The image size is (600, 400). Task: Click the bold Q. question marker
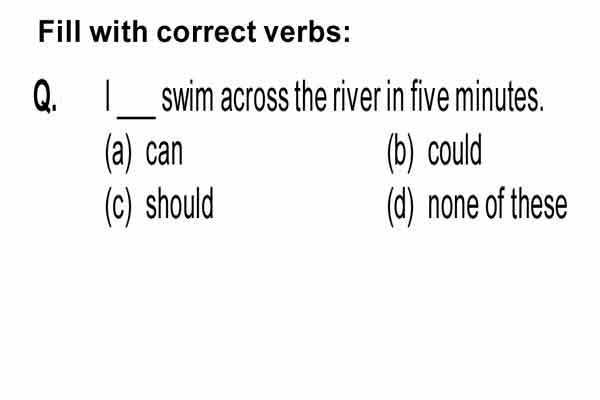coord(45,96)
